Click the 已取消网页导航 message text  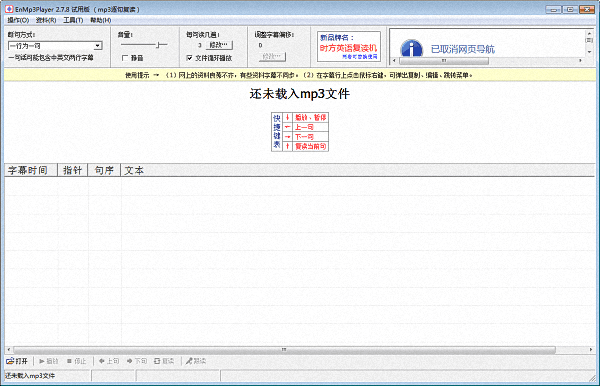pos(463,49)
